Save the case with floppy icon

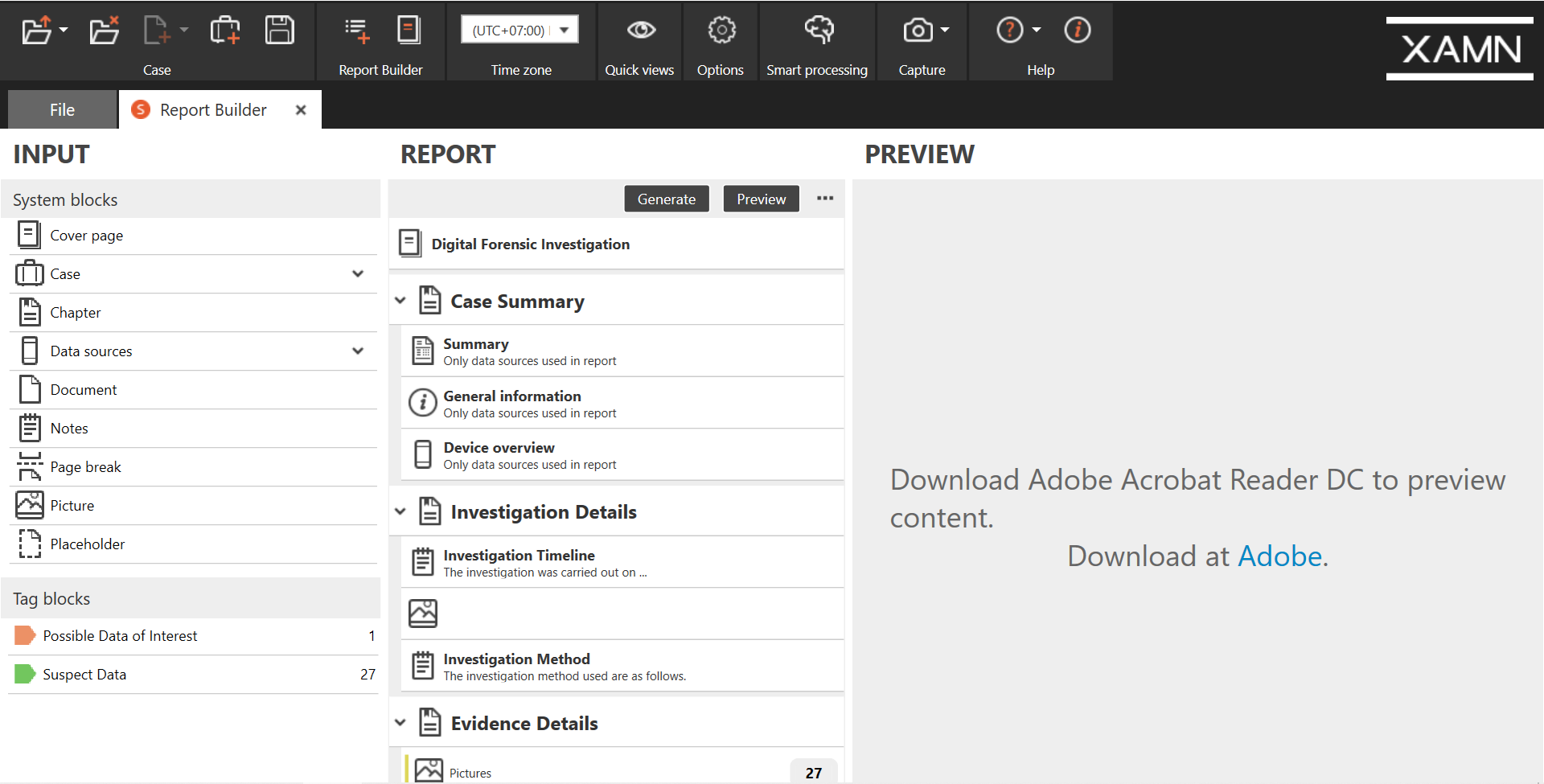pos(280,31)
